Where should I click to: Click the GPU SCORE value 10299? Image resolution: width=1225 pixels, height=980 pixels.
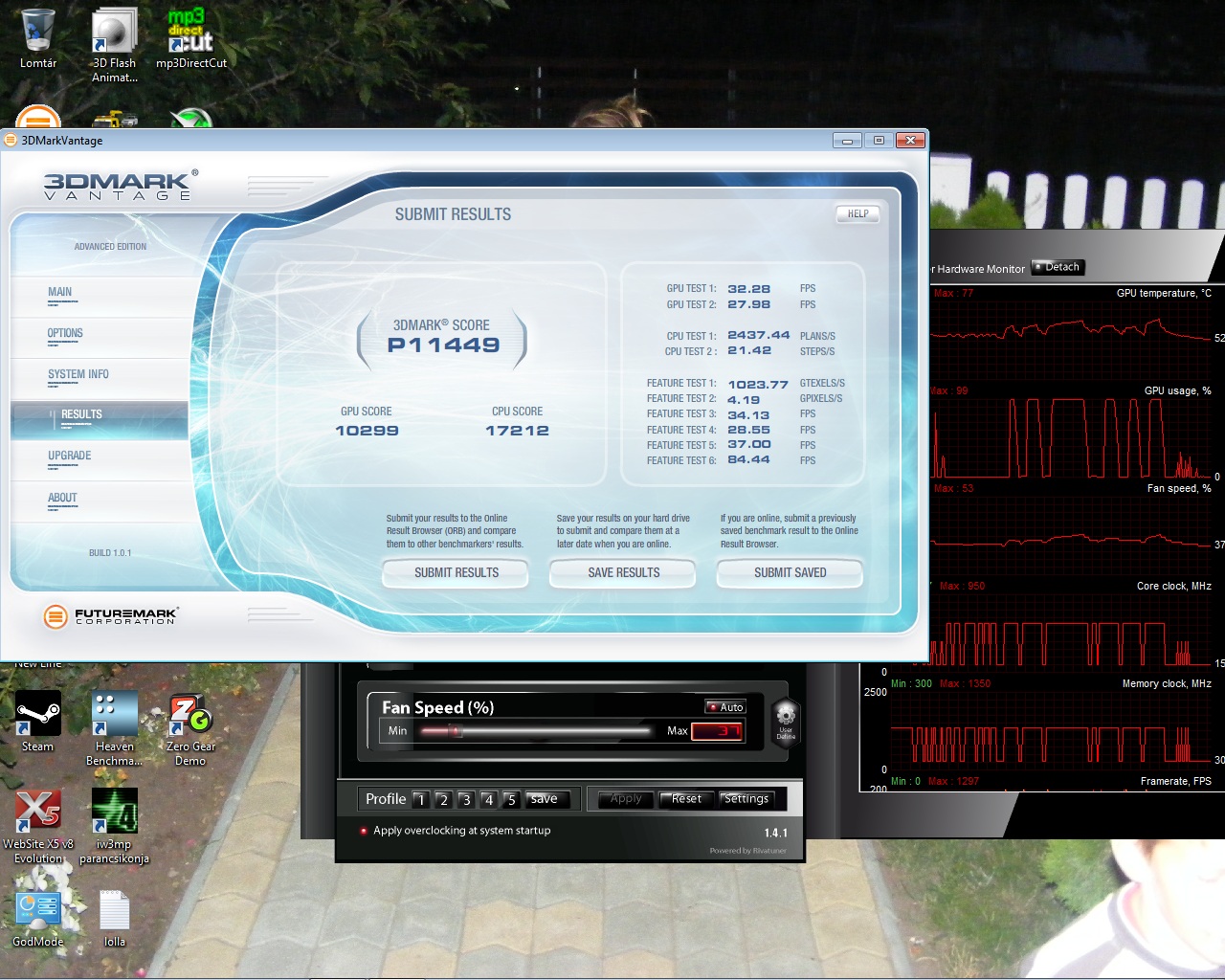[367, 431]
